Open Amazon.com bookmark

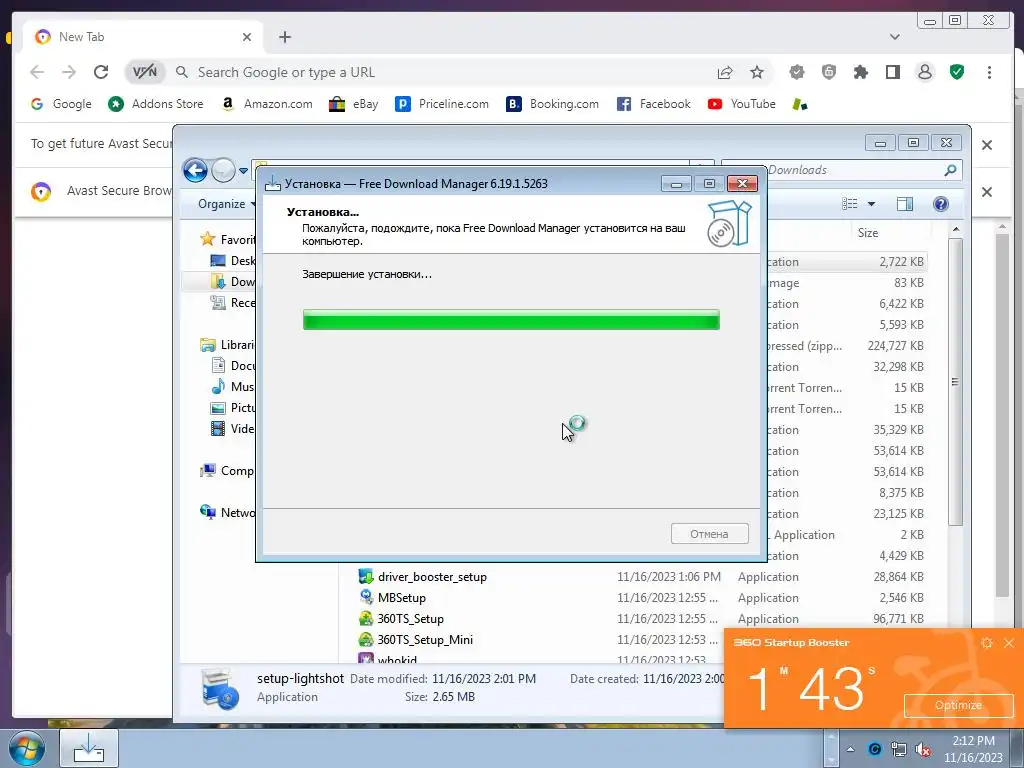pos(266,104)
